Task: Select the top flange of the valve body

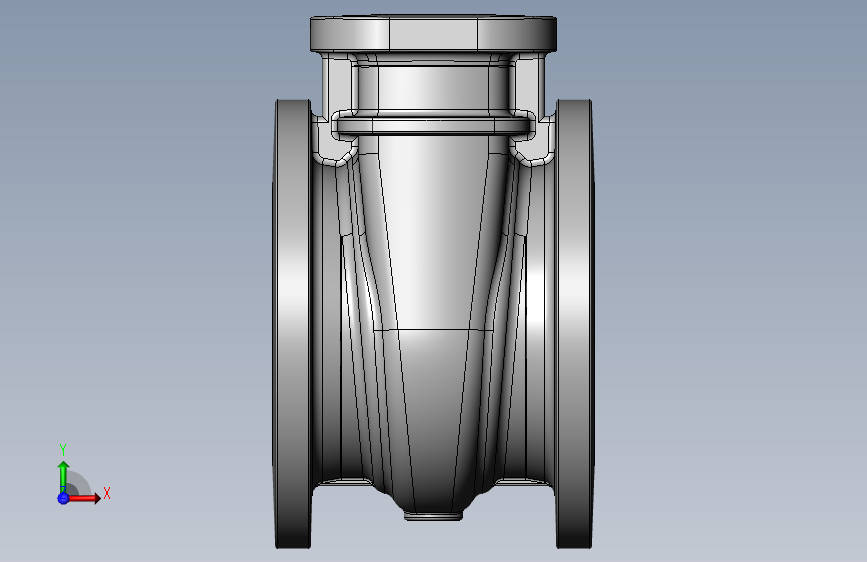Action: click(x=434, y=33)
